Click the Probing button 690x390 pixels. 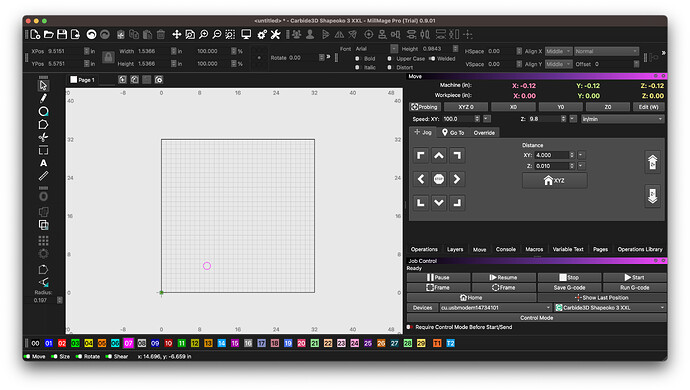click(425, 107)
